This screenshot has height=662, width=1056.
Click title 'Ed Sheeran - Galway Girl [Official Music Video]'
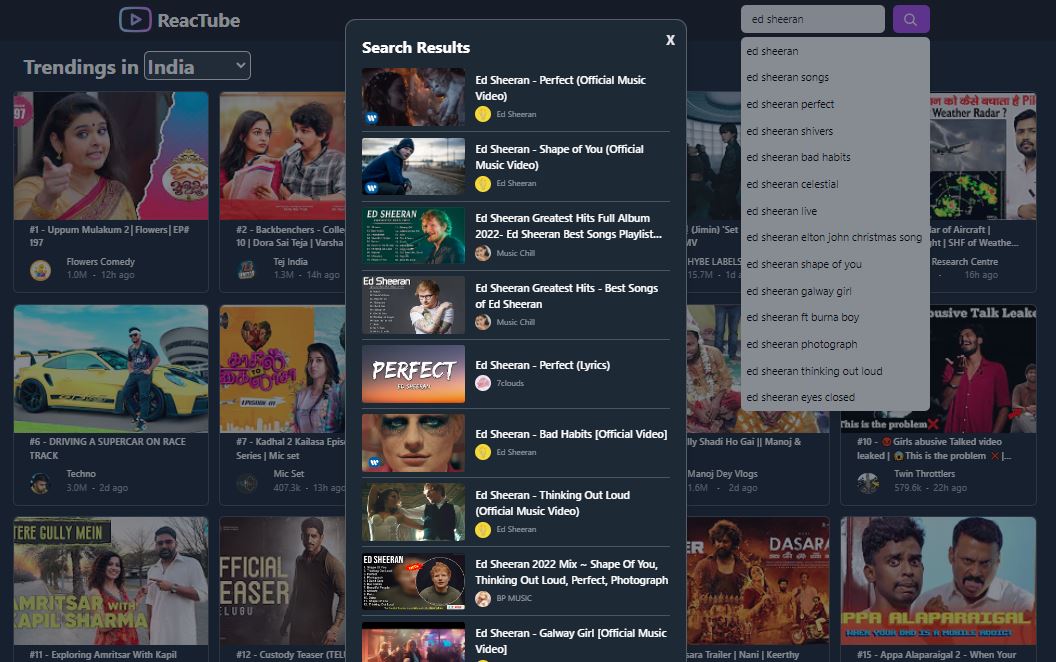[x=571, y=641]
